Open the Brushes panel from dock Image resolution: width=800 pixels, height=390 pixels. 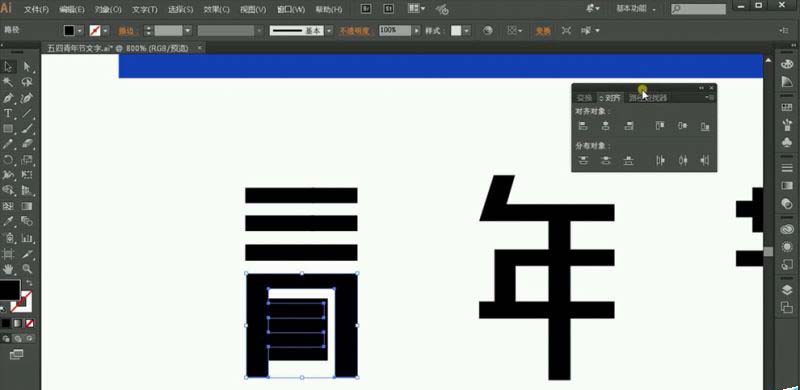[x=787, y=125]
